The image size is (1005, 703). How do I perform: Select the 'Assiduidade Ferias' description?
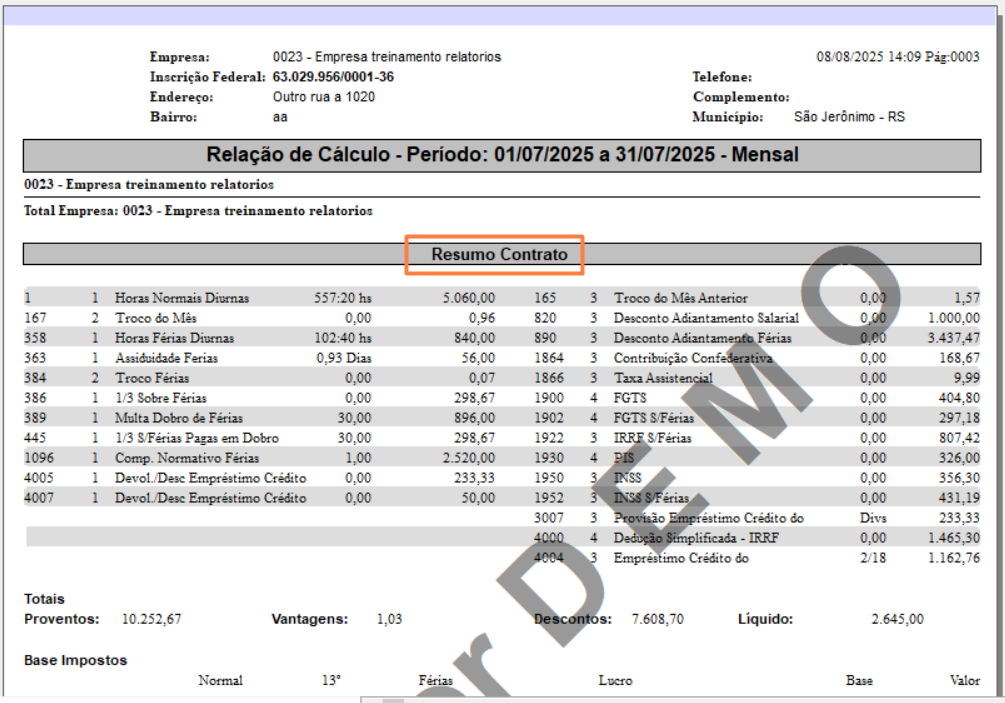point(167,358)
